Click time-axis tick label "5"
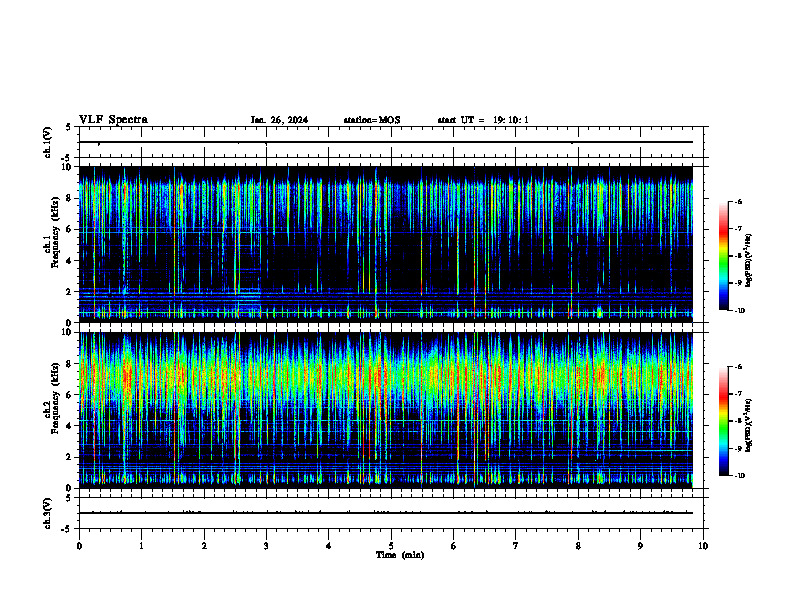The height and width of the screenshot is (612, 792). [x=391, y=546]
